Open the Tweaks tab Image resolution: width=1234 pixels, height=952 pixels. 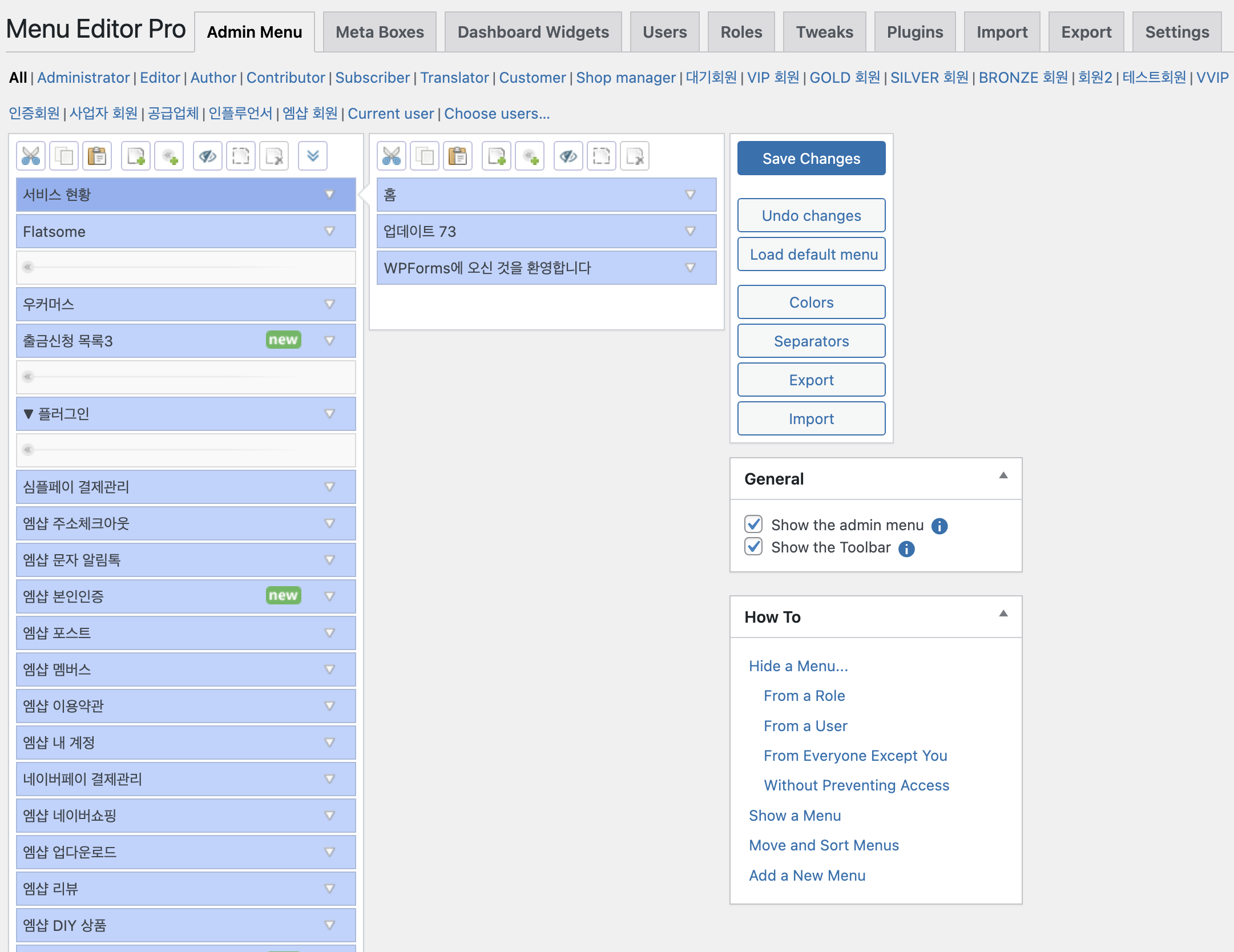point(824,32)
